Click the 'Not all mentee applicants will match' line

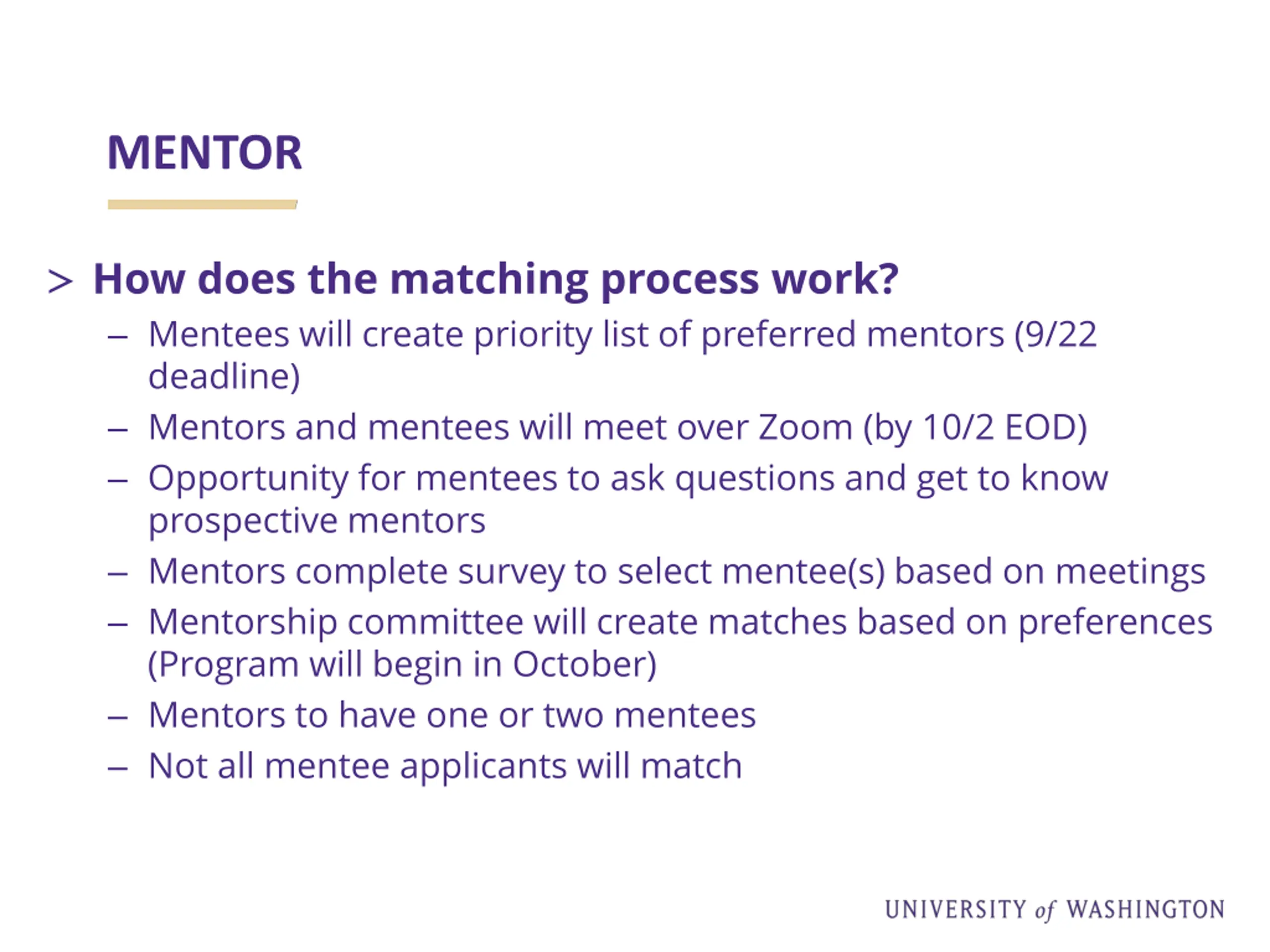click(445, 767)
